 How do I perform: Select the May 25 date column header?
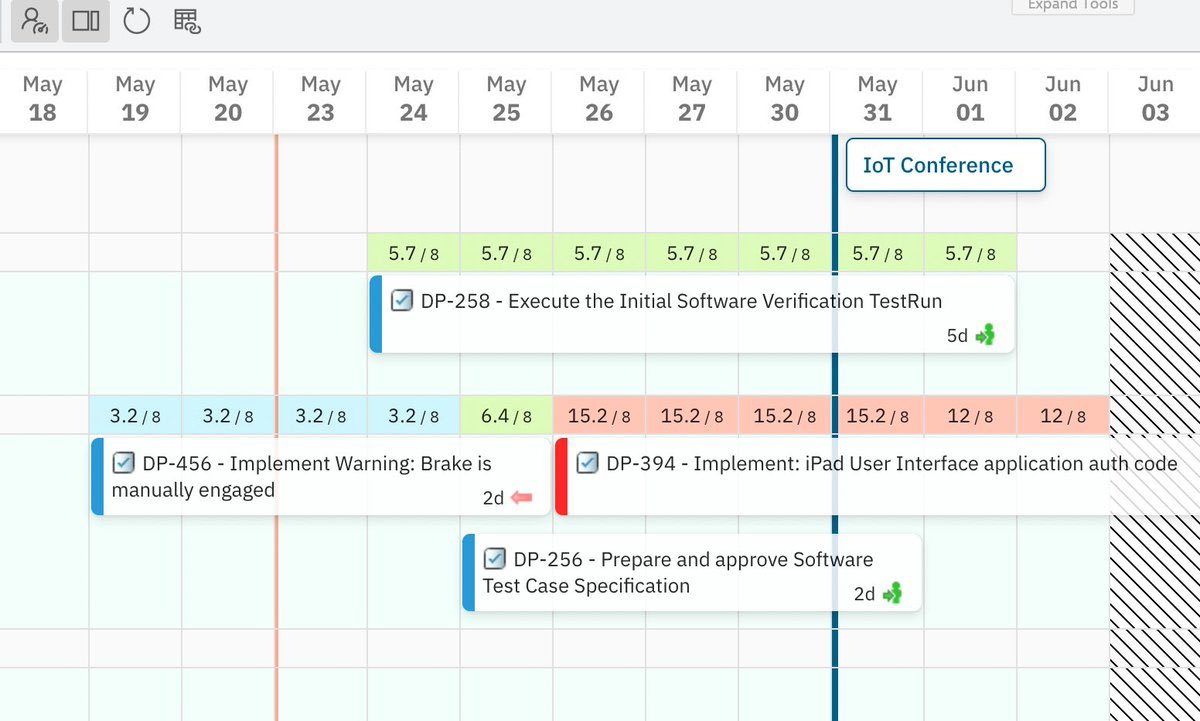coord(506,99)
